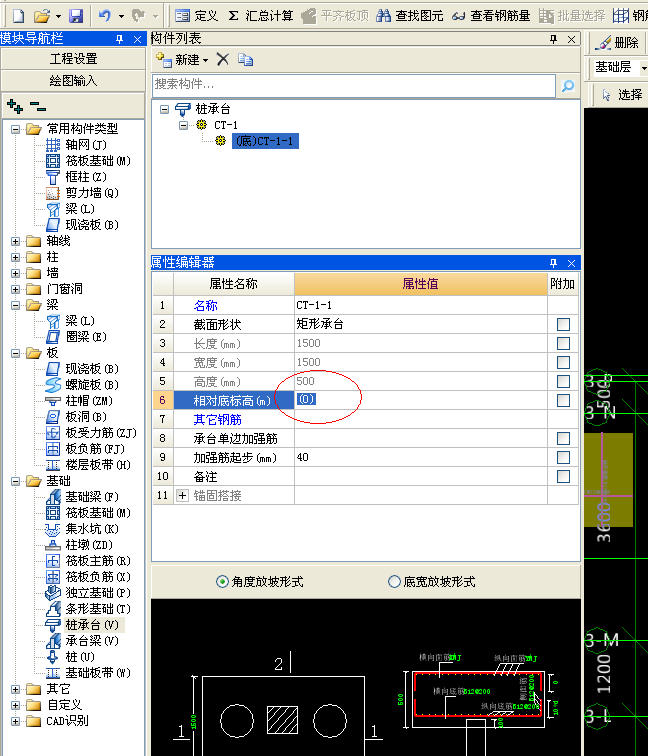Expand the 轴线 folder

[x=15, y=241]
